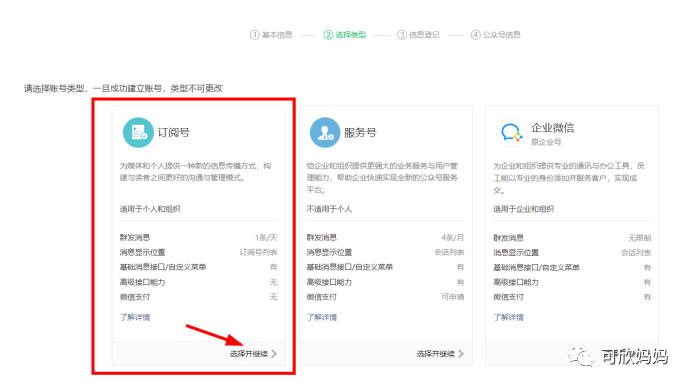Open 了解详情 link under 订阅号
Image resolution: width=691 pixels, height=387 pixels.
coord(135,317)
